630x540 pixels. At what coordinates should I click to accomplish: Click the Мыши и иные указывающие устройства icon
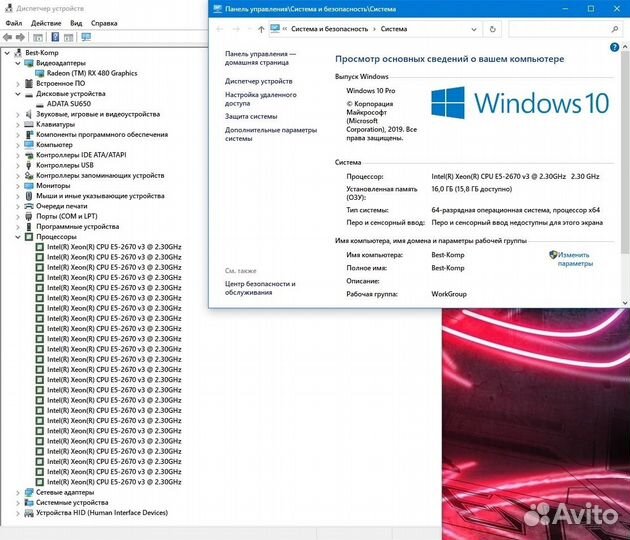click(x=29, y=196)
